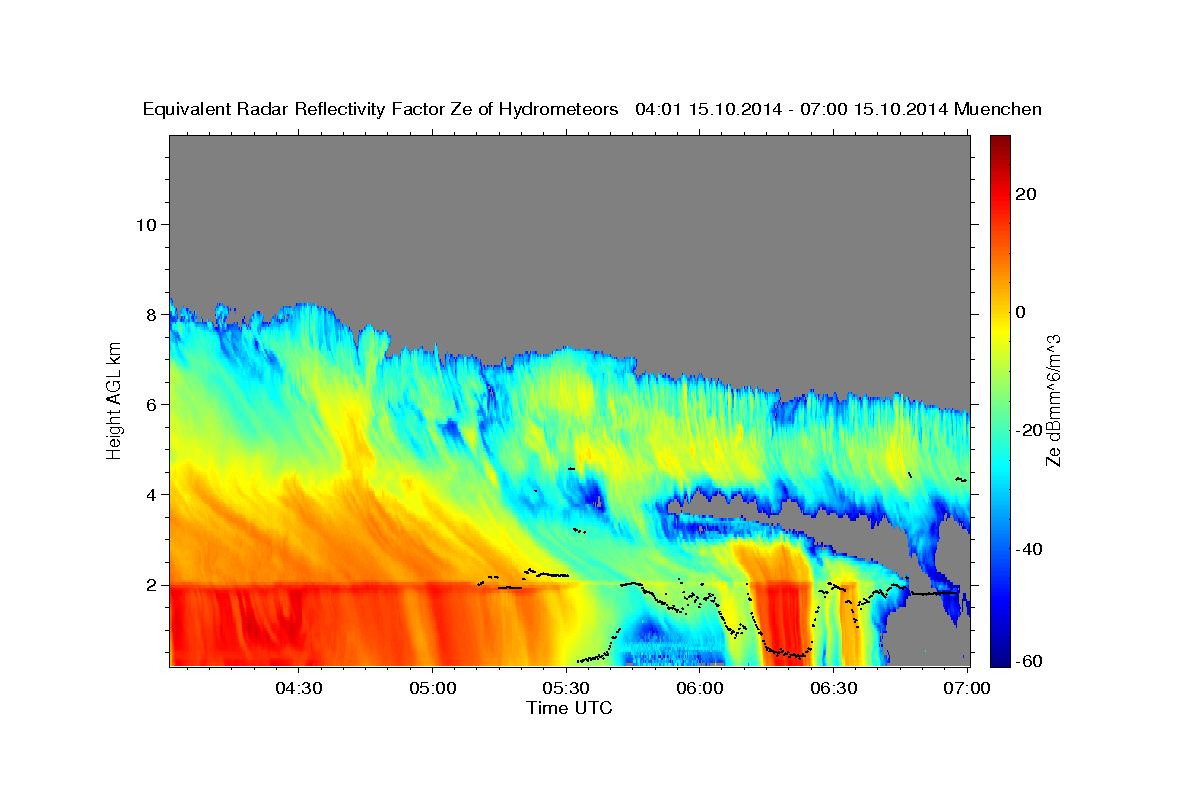Click the 04:30 time tick label
1200x800 pixels.
pyautogui.click(x=298, y=688)
